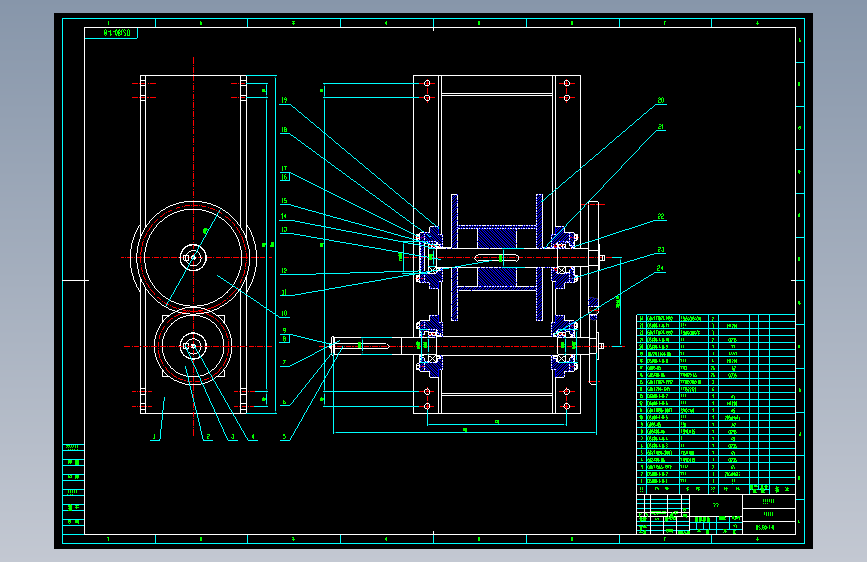
Task: Click the balloon number 13
Action: pyautogui.click(x=284, y=230)
